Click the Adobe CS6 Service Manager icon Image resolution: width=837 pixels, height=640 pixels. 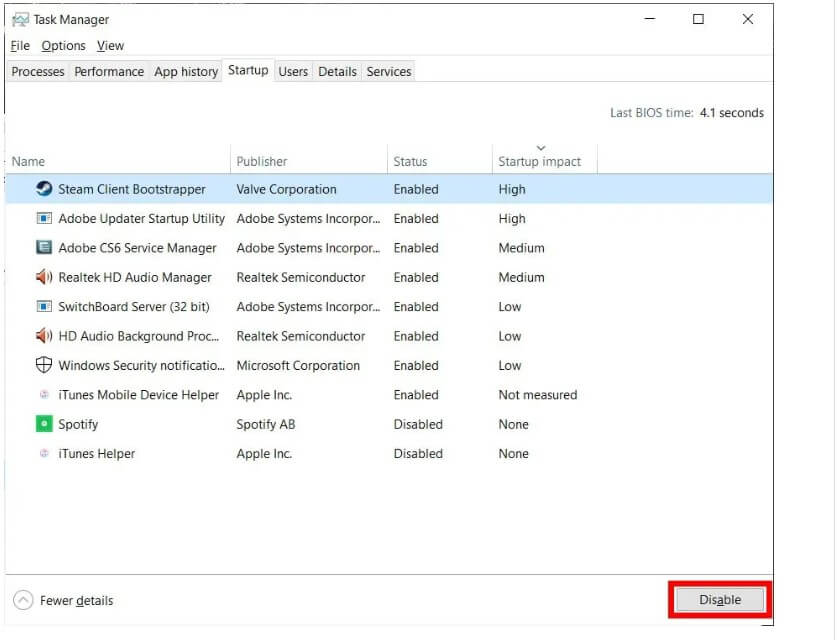click(44, 248)
